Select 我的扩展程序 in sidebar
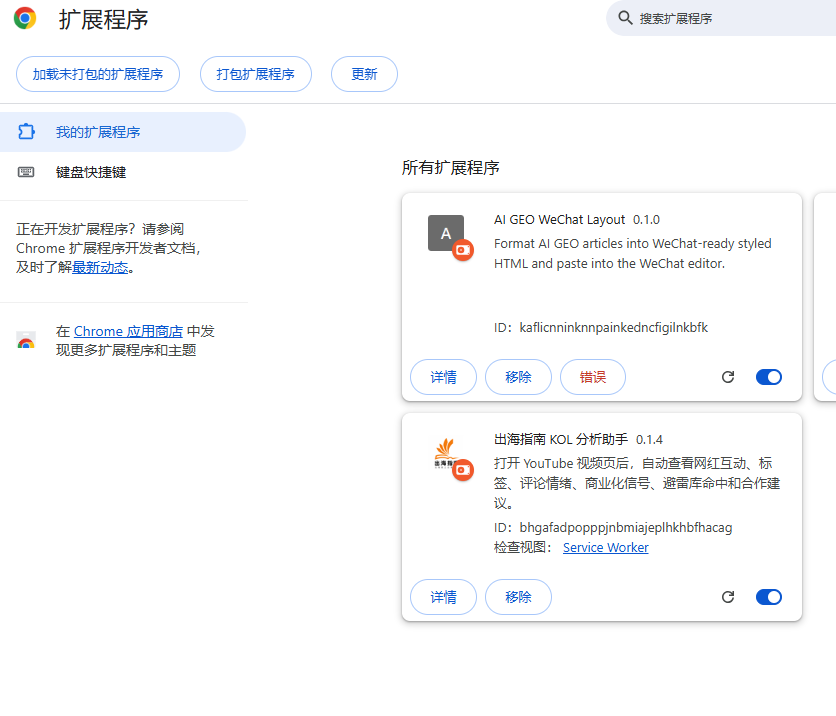The image size is (836, 716). click(123, 132)
